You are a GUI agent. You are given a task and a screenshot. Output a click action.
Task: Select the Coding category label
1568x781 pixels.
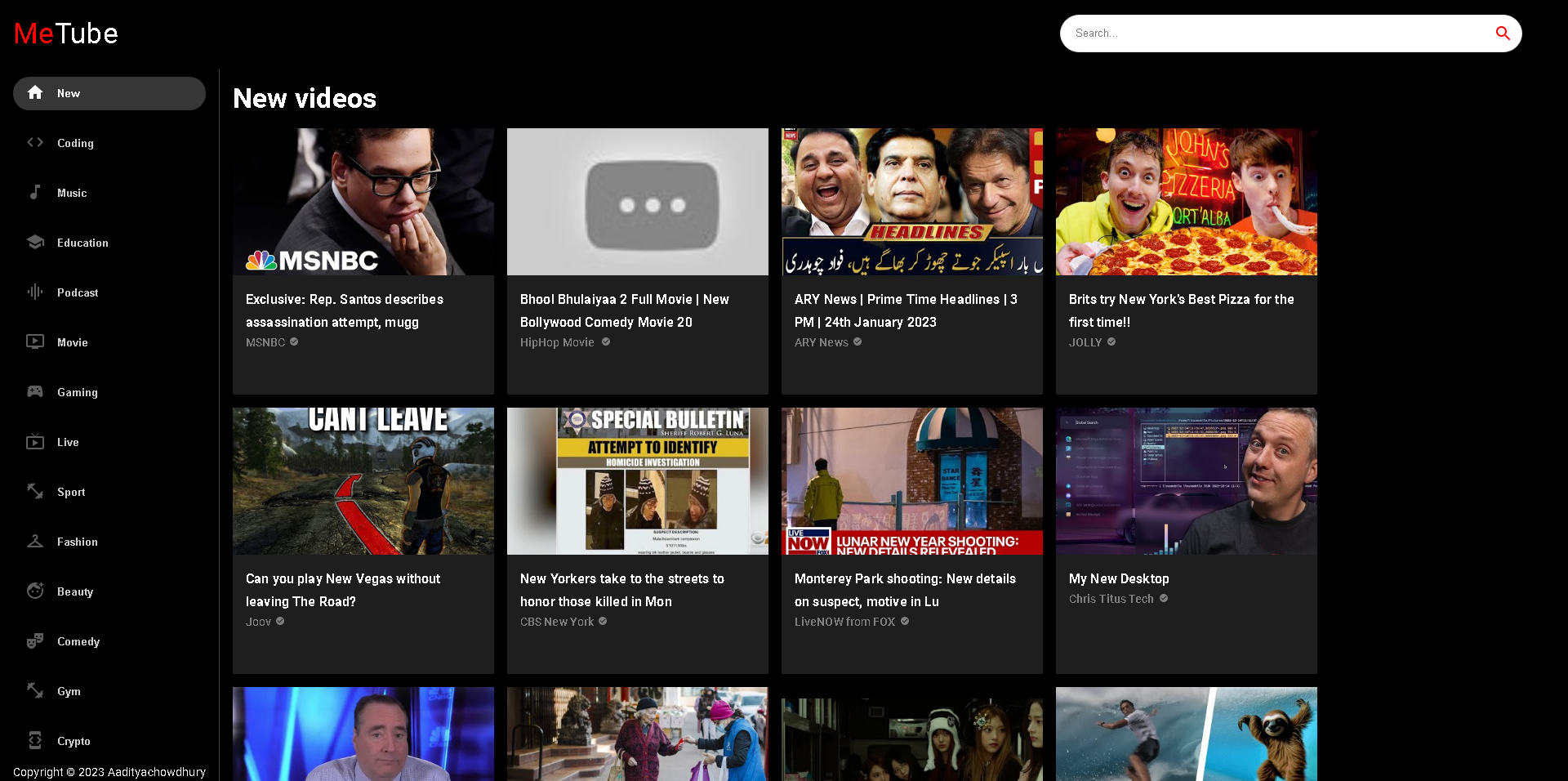point(75,143)
